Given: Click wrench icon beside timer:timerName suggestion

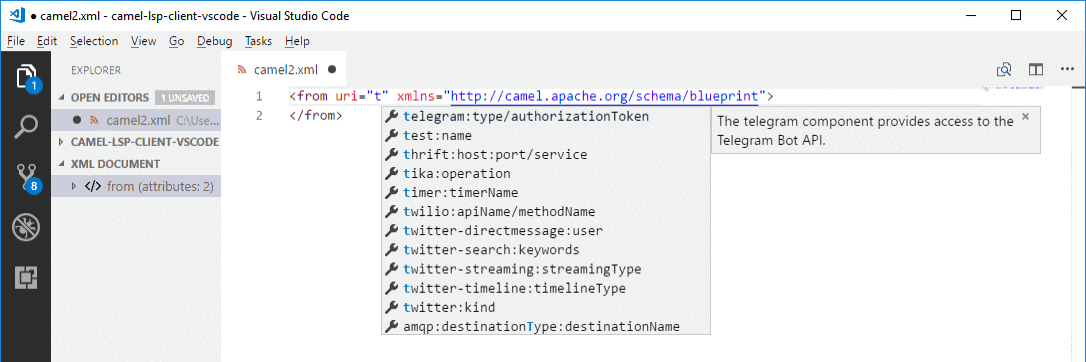Looking at the screenshot, I should (391, 192).
